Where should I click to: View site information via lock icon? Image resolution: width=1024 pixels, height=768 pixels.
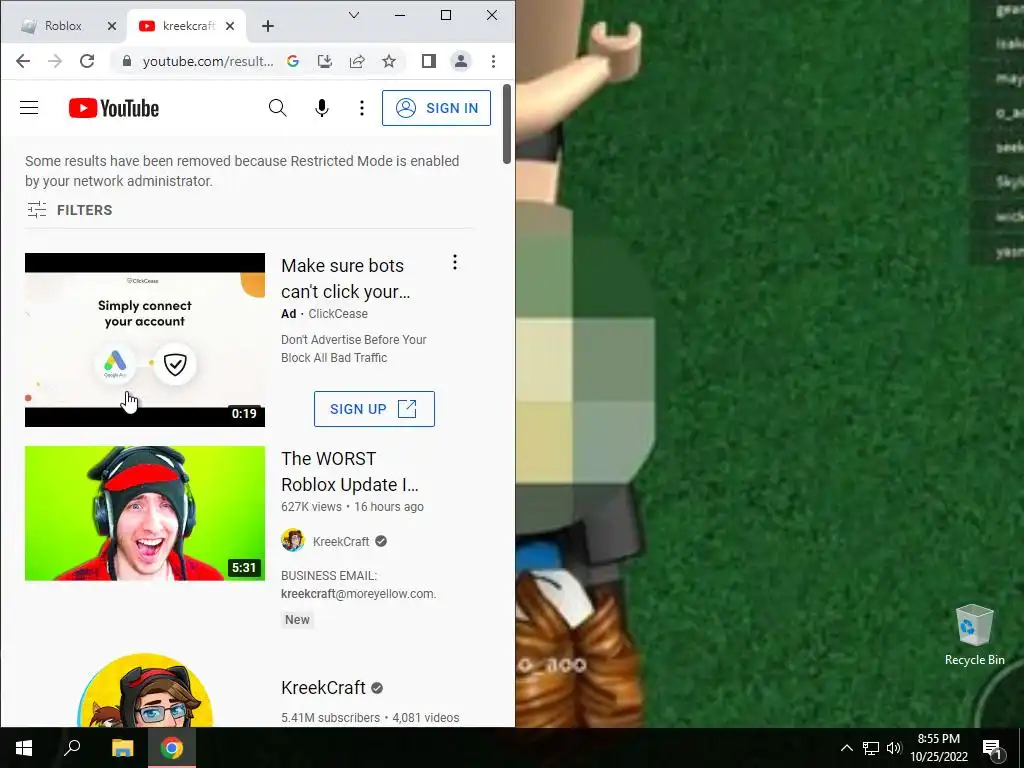(127, 61)
